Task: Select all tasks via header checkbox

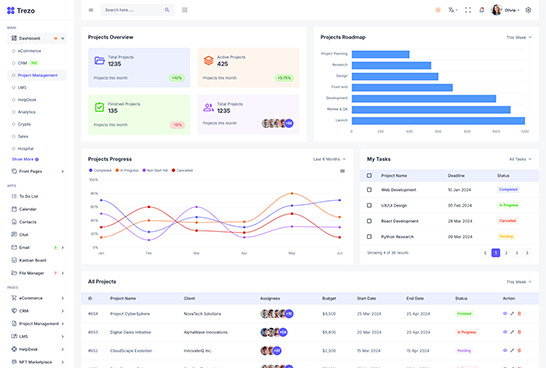Action: coord(369,175)
